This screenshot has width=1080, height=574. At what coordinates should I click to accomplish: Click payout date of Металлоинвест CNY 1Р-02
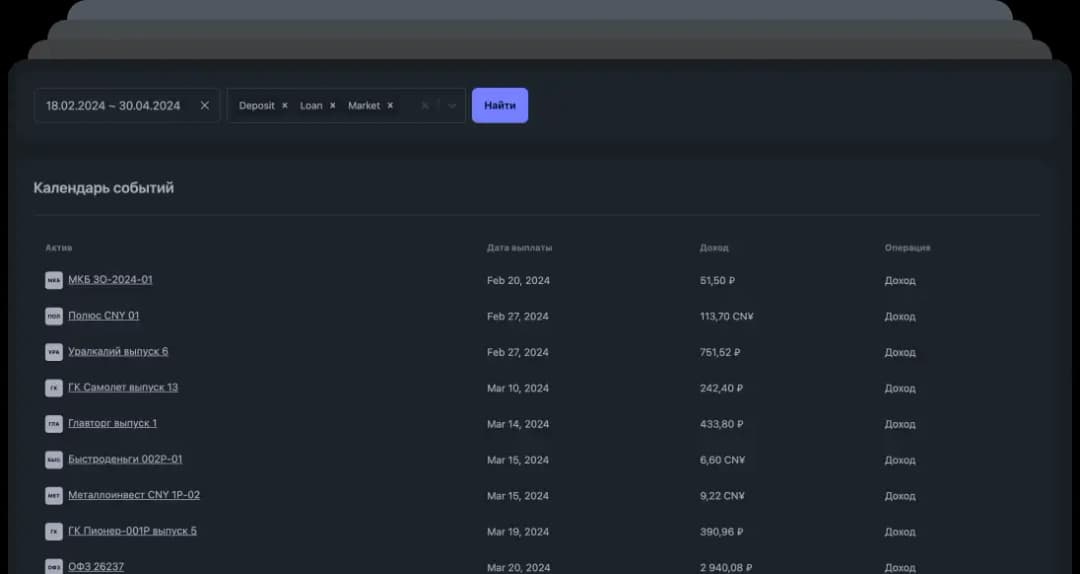pos(518,495)
